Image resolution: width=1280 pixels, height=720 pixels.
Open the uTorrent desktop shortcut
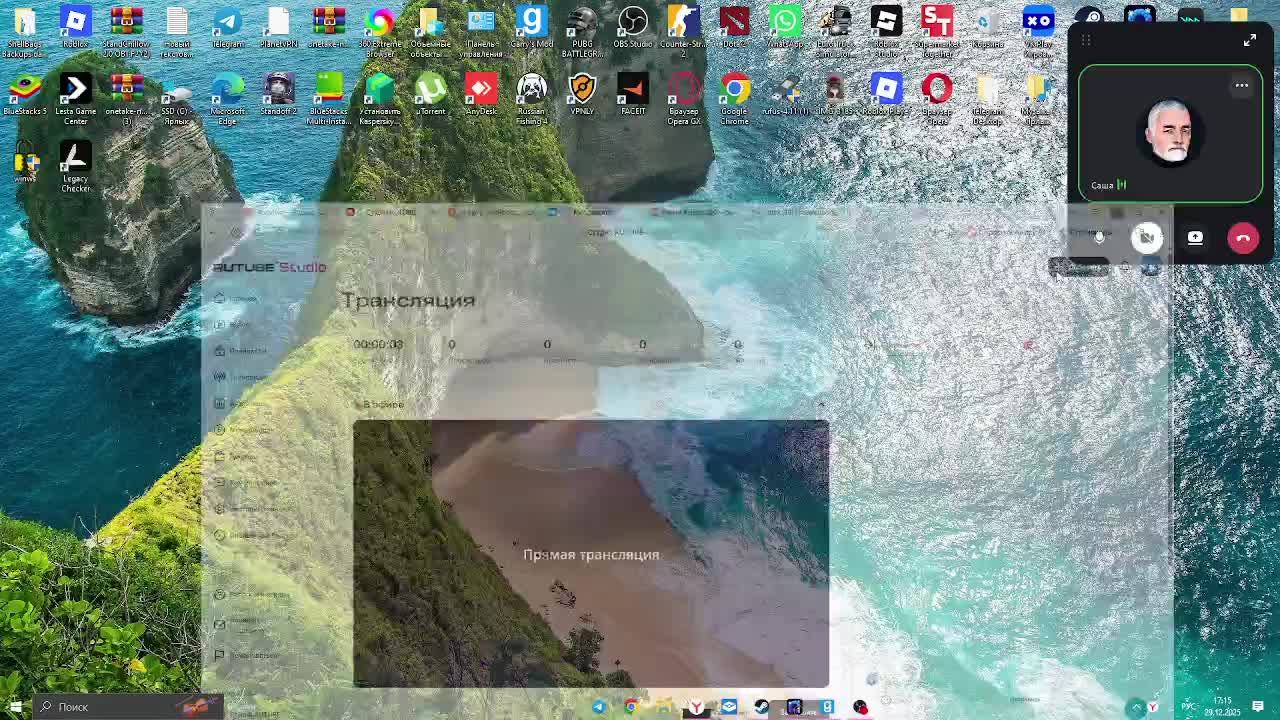point(430,95)
